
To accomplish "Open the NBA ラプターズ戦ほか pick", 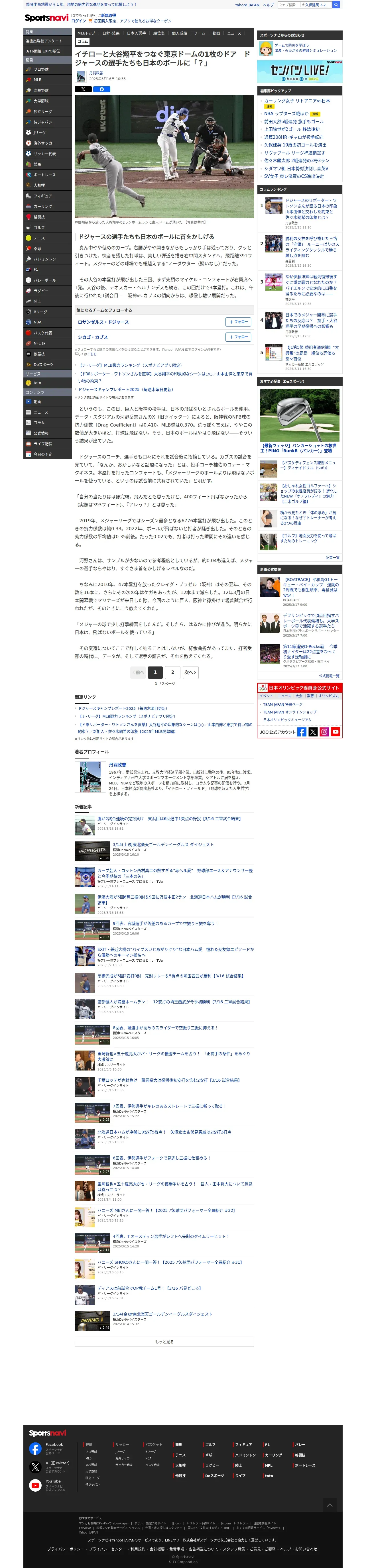I will (x=286, y=113).
